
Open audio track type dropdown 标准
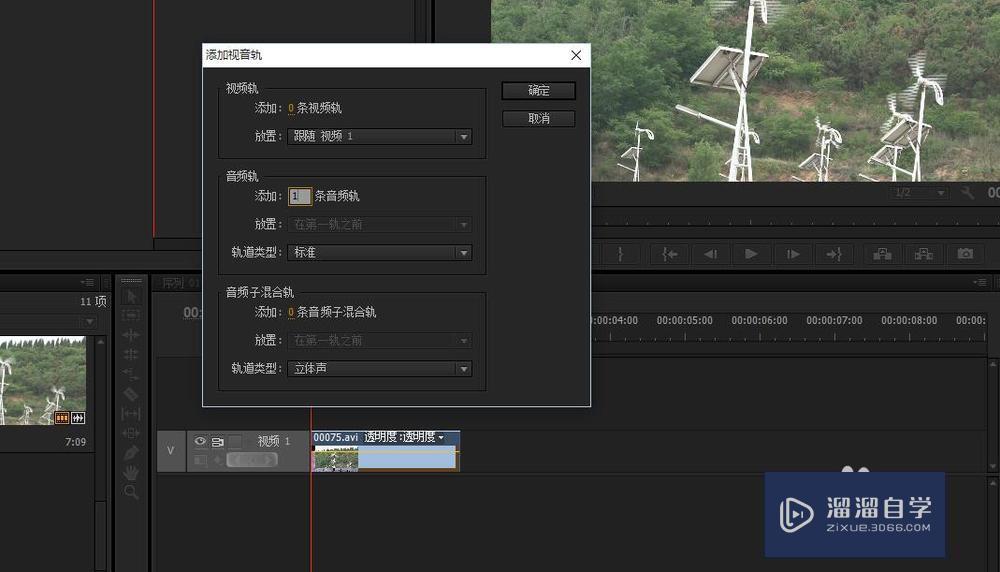pyautogui.click(x=379, y=253)
